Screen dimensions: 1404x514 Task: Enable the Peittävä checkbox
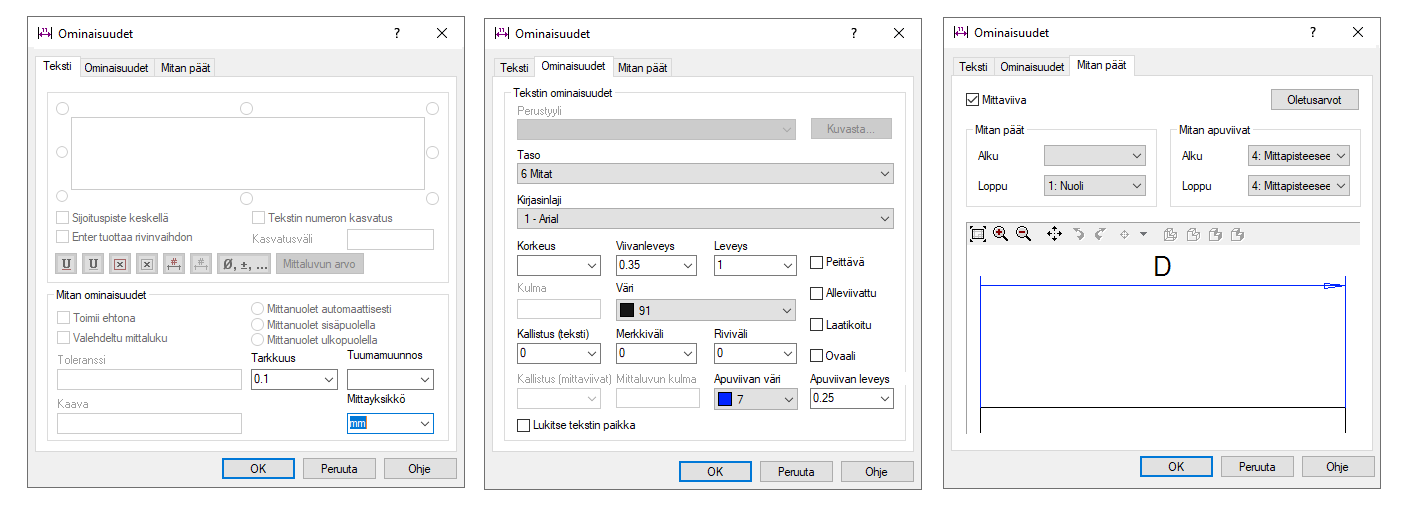click(816, 262)
